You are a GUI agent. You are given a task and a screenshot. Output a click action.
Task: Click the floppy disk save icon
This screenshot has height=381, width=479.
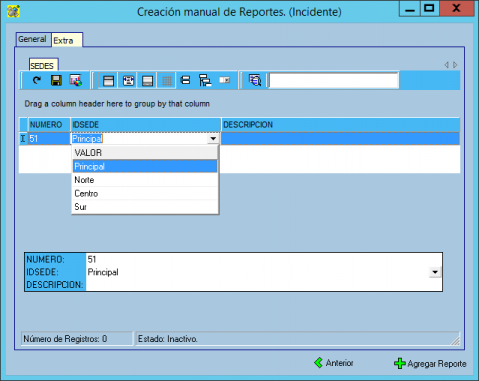pyautogui.click(x=56, y=80)
